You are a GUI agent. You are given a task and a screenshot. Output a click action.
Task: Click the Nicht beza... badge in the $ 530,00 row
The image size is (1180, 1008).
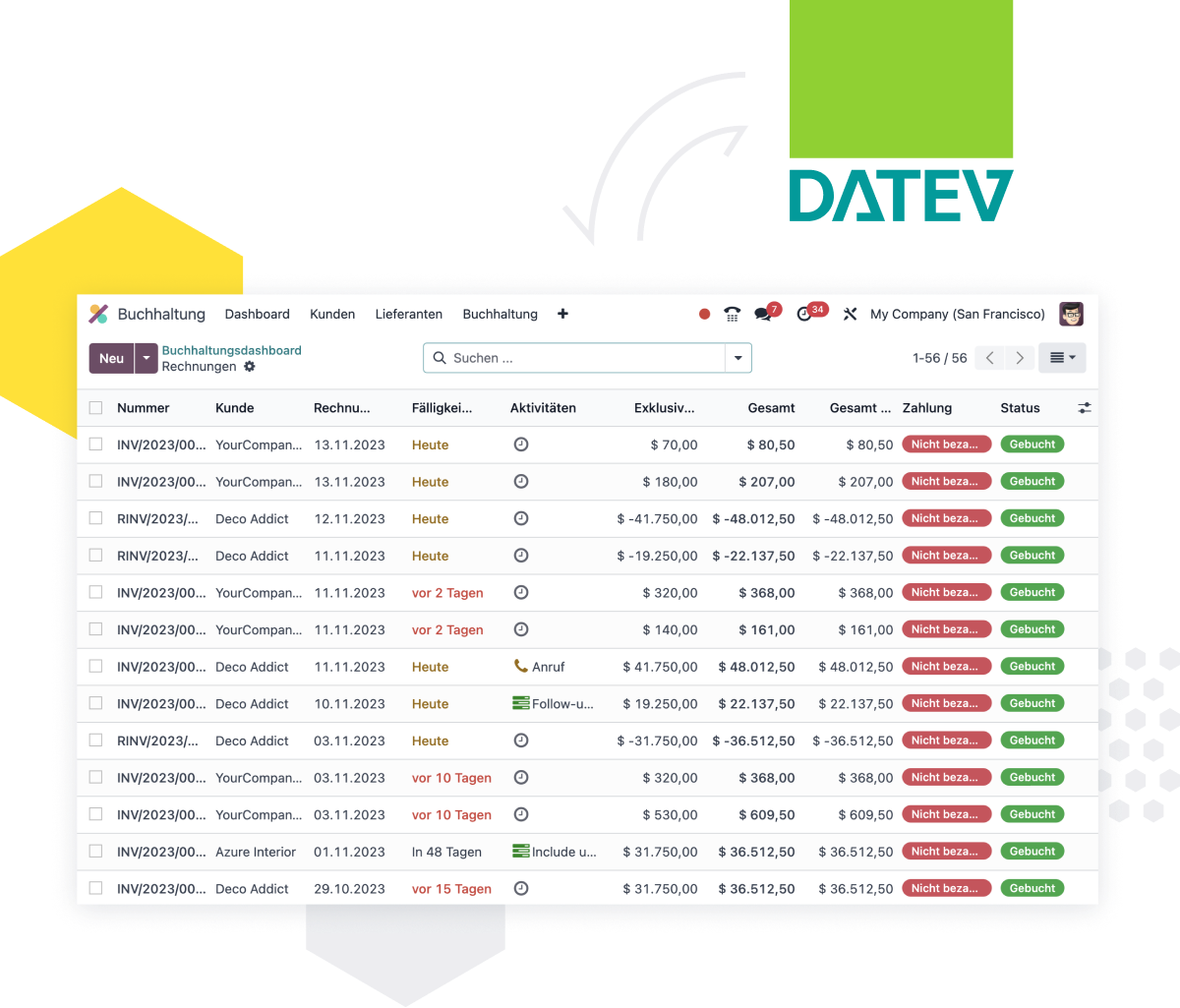(946, 814)
